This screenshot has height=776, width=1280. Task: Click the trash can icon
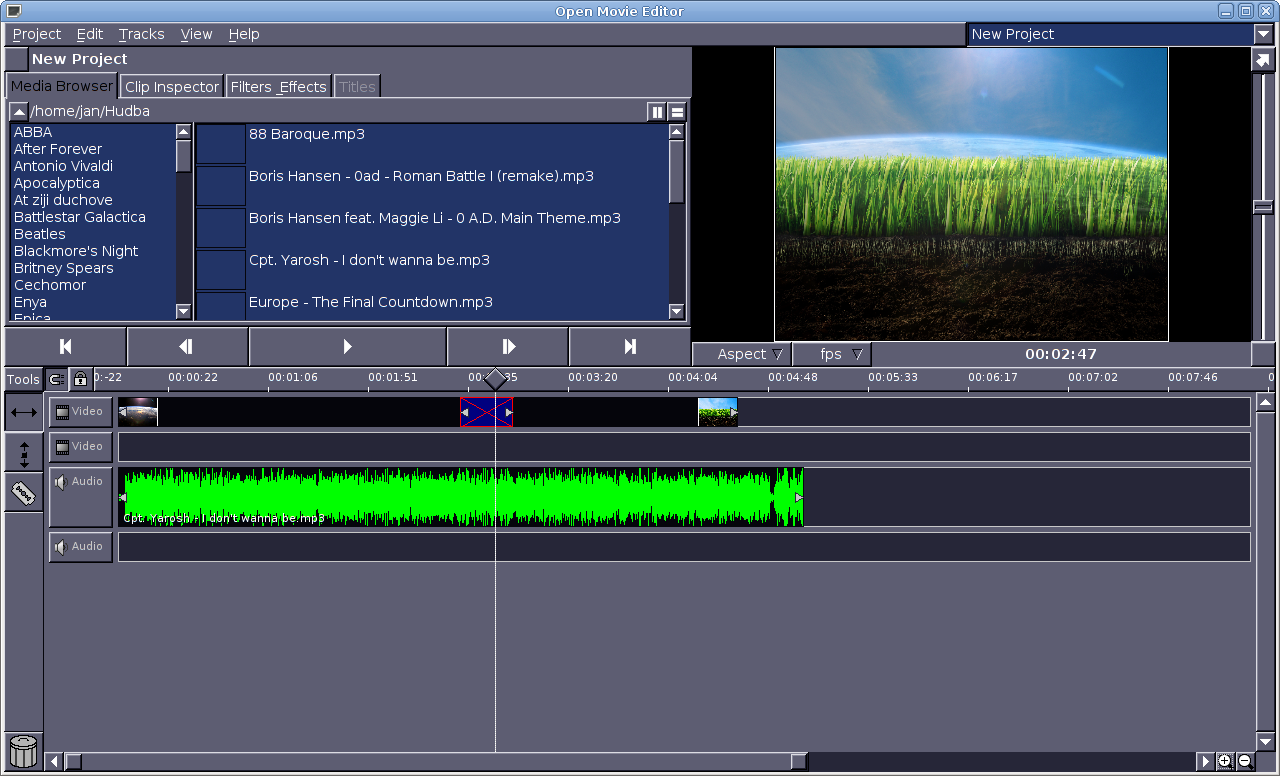23,751
